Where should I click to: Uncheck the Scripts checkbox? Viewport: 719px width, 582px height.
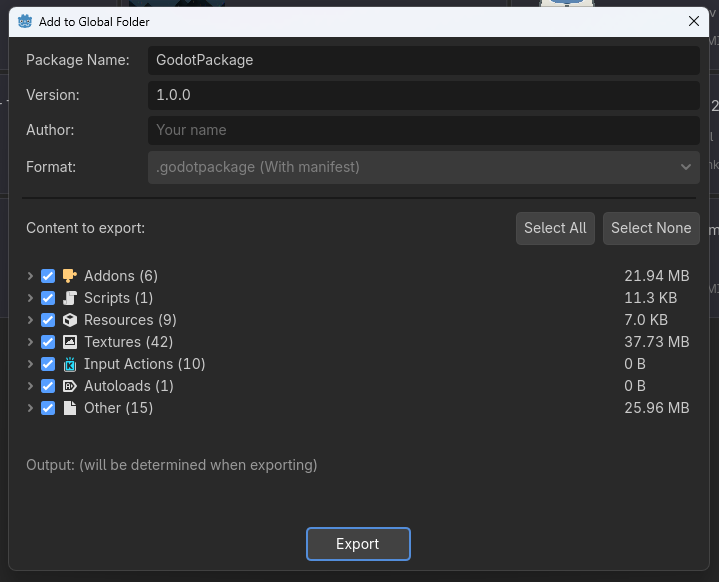tap(48, 298)
